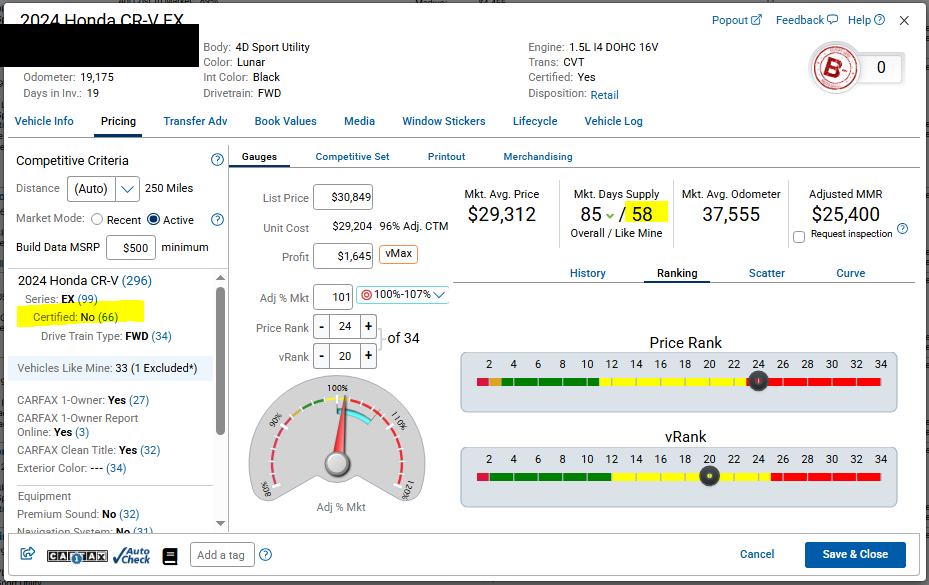Image resolution: width=929 pixels, height=585 pixels.
Task: Open help icon next to Add a tag
Action: point(265,555)
